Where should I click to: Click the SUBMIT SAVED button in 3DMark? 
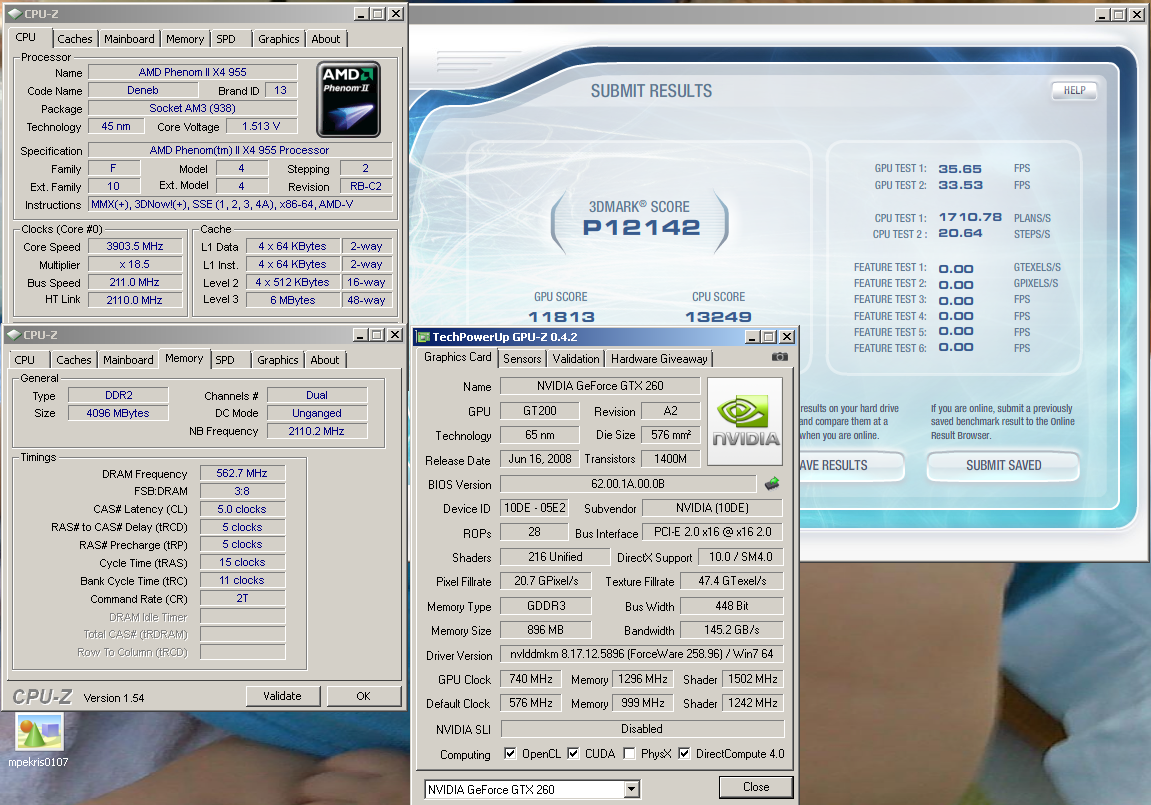coord(1003,465)
